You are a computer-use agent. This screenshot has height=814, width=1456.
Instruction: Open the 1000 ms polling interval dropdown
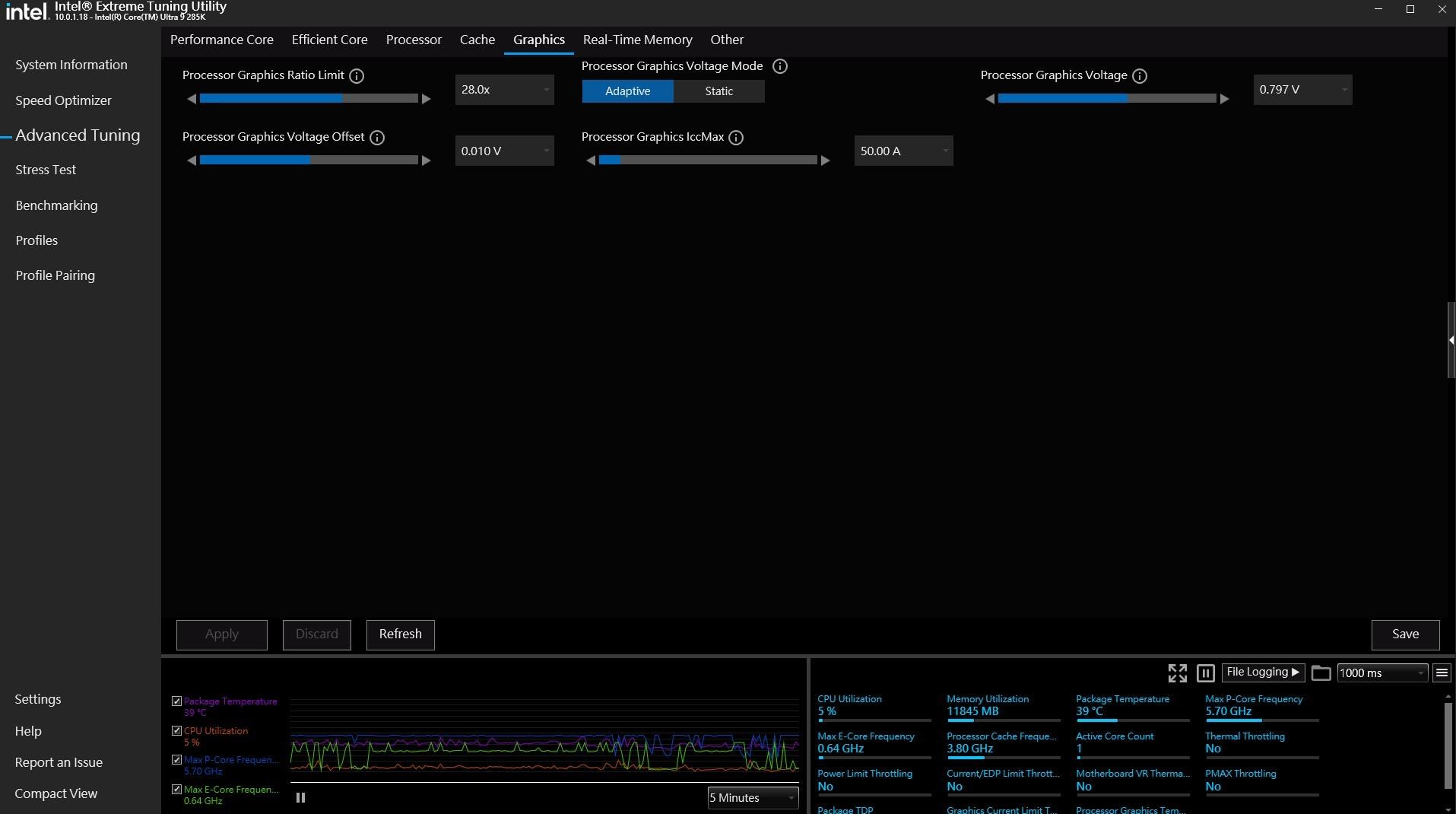click(x=1381, y=673)
